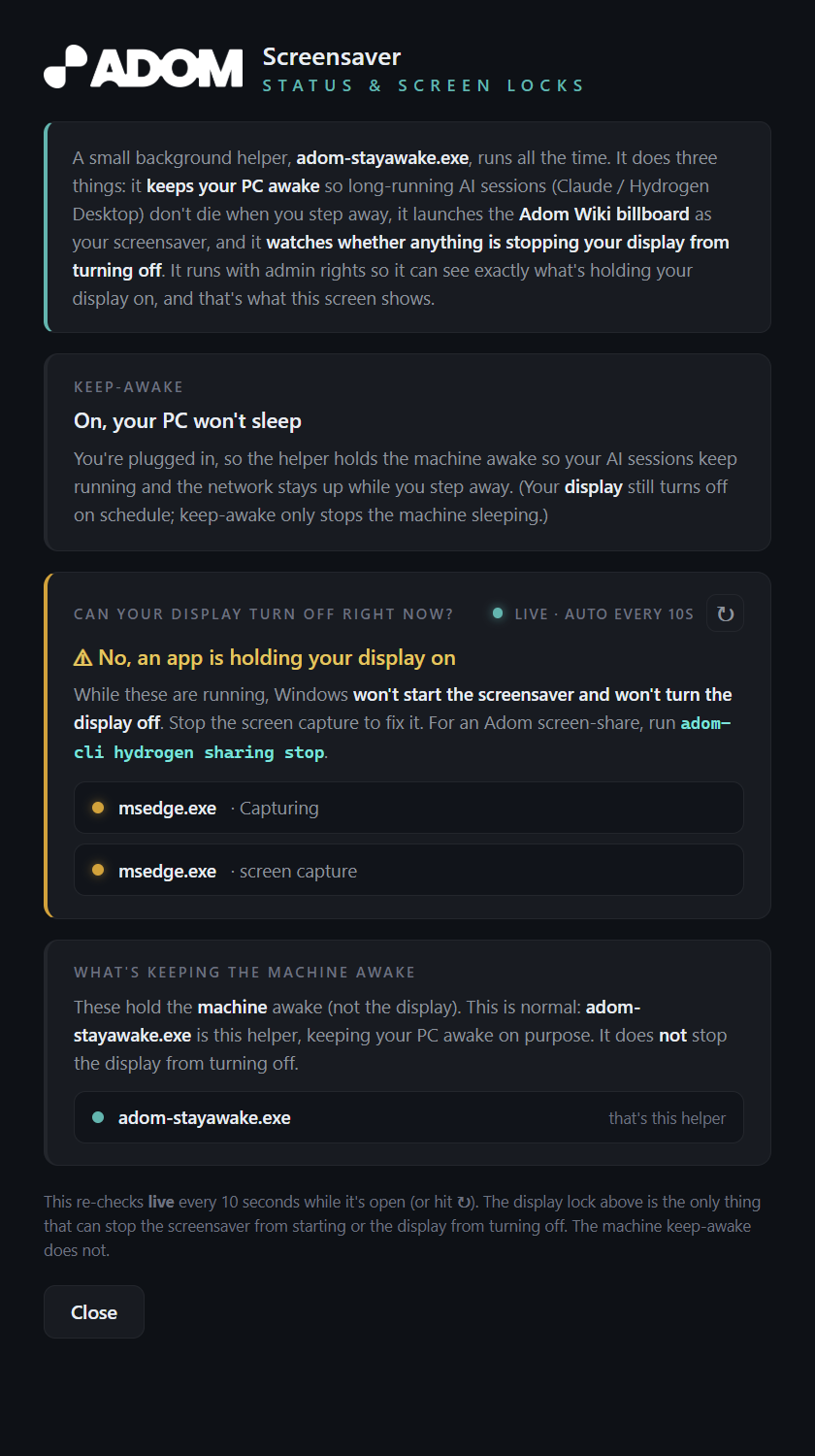The height and width of the screenshot is (1456, 815).
Task: Select the adom-stayawake.exe process row
Action: (408, 1117)
